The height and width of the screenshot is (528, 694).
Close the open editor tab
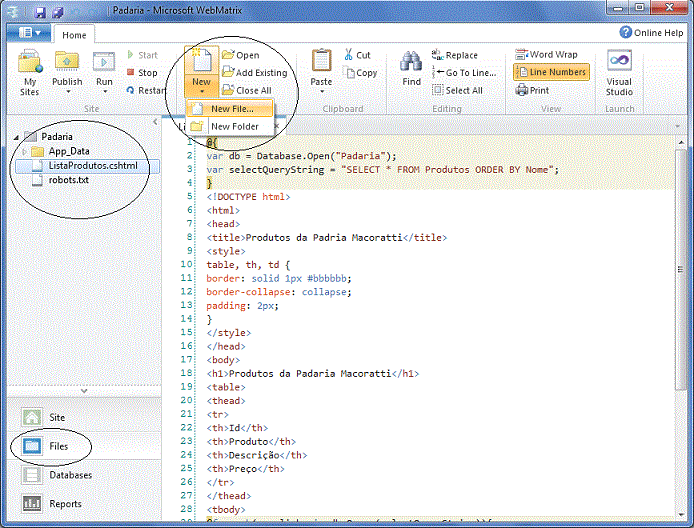point(277,126)
